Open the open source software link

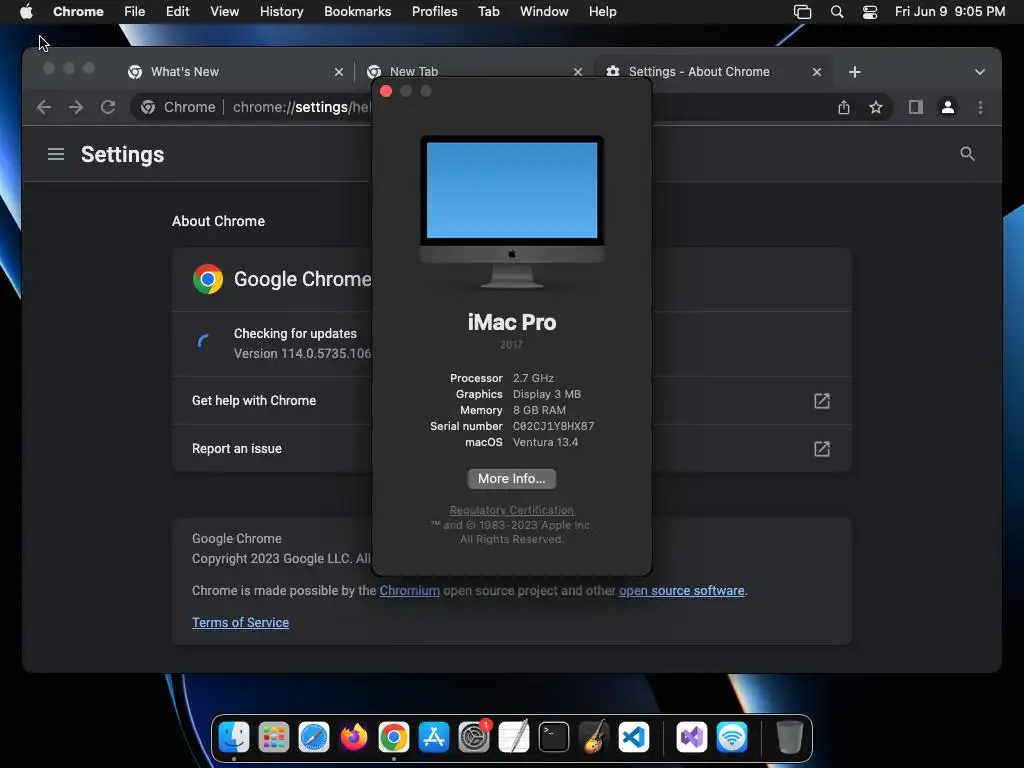[x=681, y=590]
